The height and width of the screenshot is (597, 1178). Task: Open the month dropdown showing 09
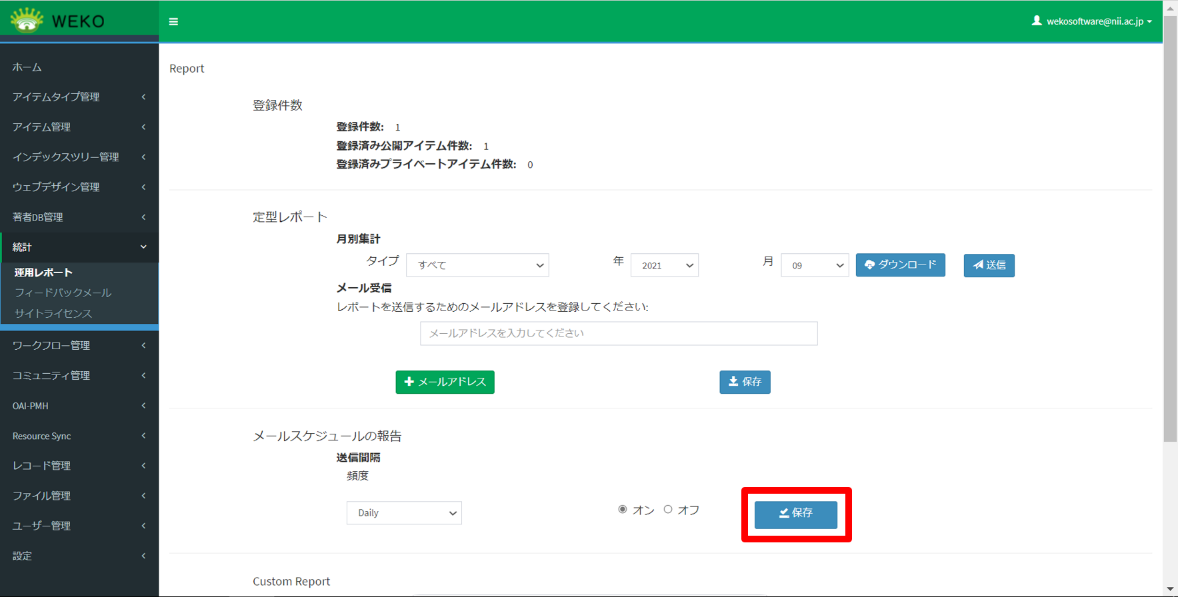click(814, 265)
